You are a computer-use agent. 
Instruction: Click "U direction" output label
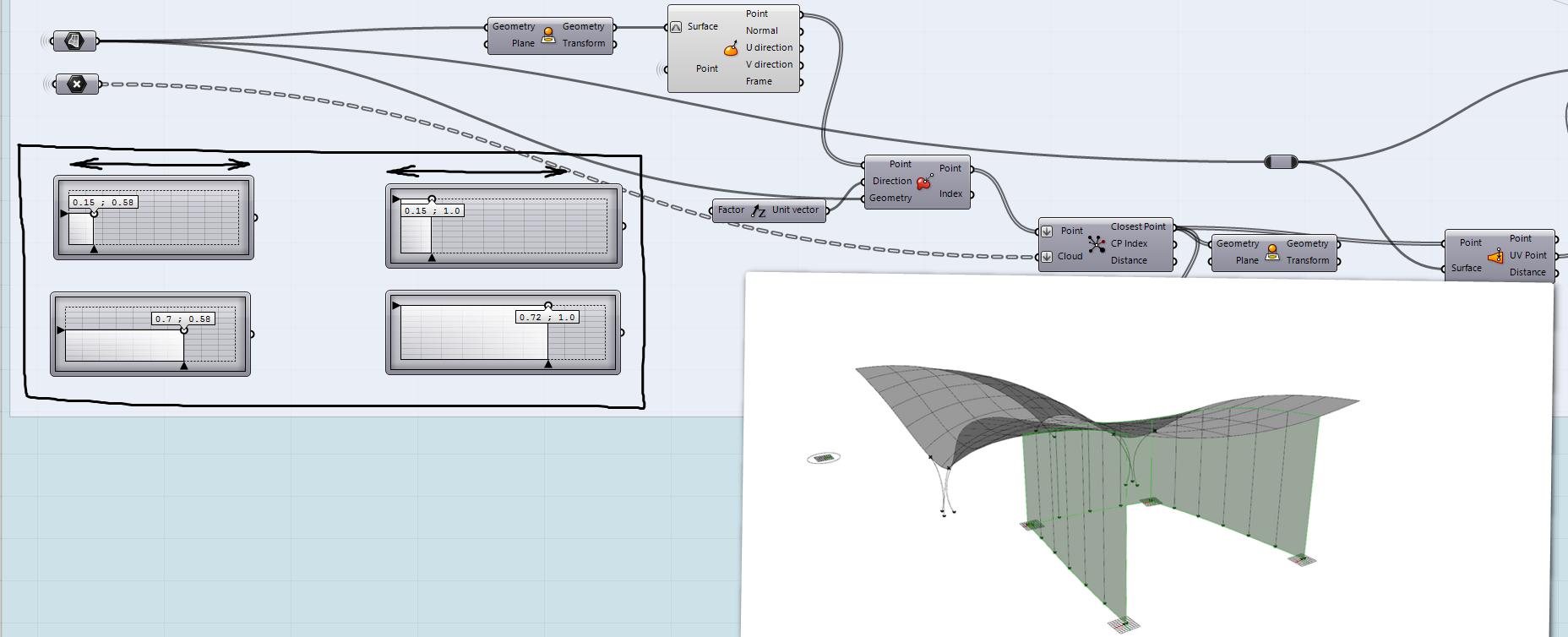pos(769,48)
